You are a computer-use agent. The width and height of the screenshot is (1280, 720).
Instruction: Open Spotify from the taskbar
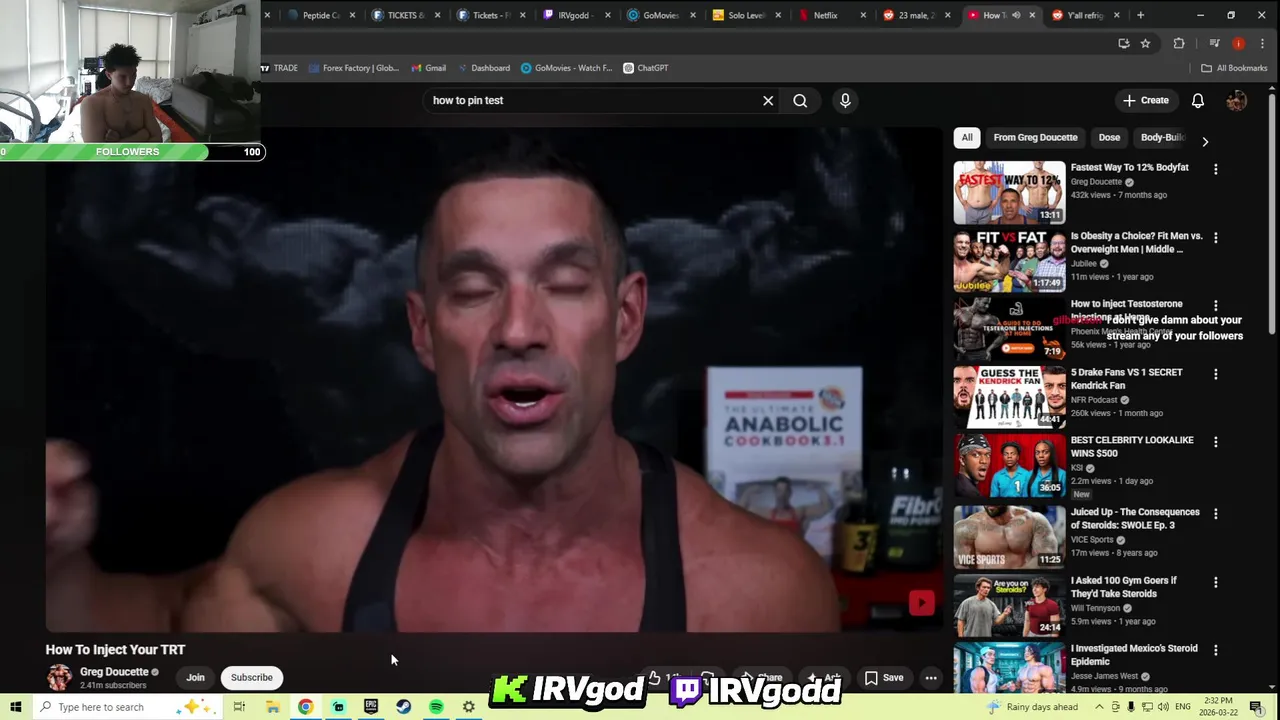tap(436, 707)
